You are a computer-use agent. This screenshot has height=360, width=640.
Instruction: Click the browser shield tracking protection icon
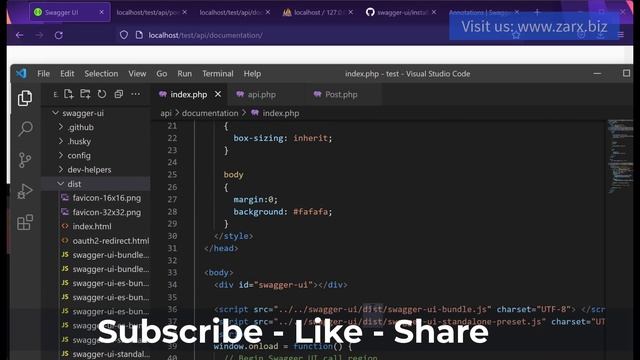point(124,35)
